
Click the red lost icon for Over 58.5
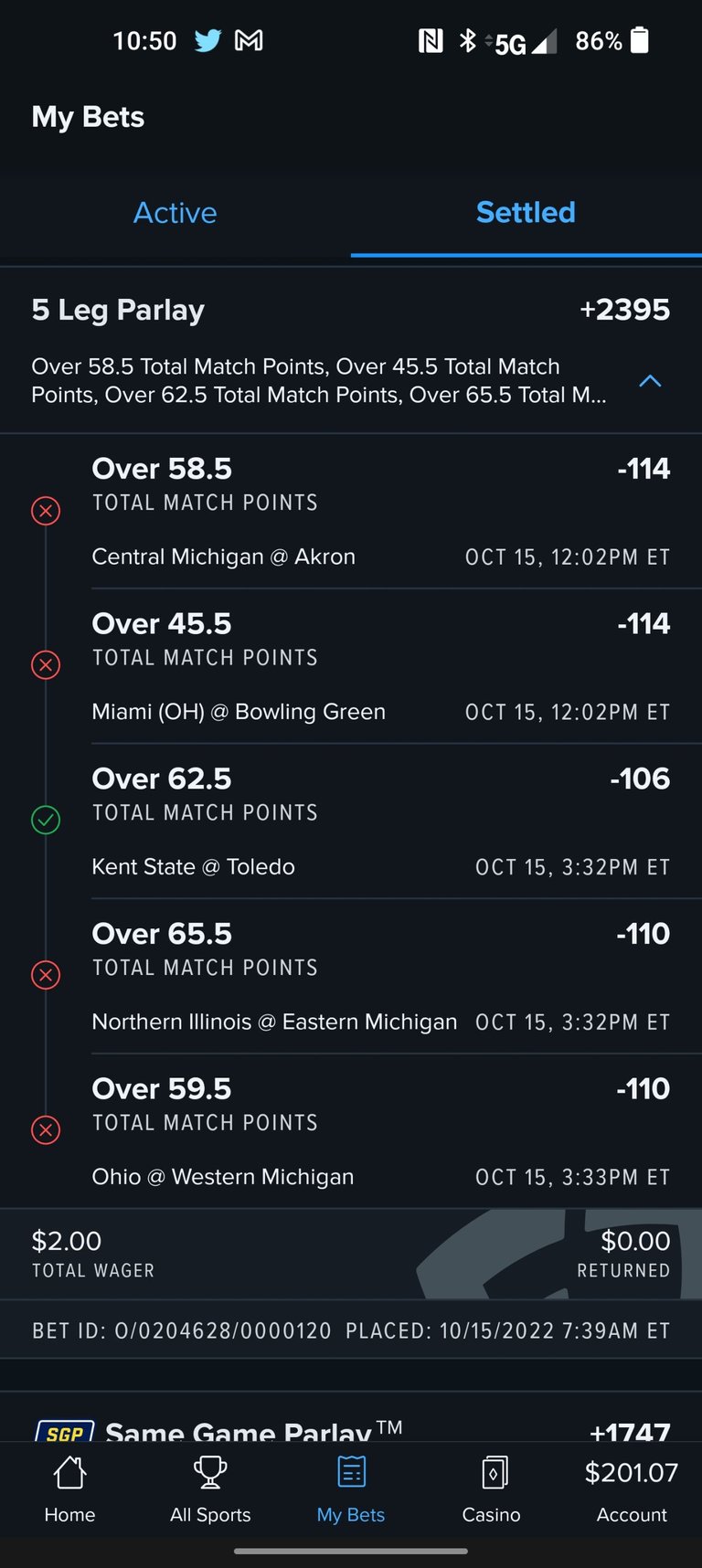[46, 510]
